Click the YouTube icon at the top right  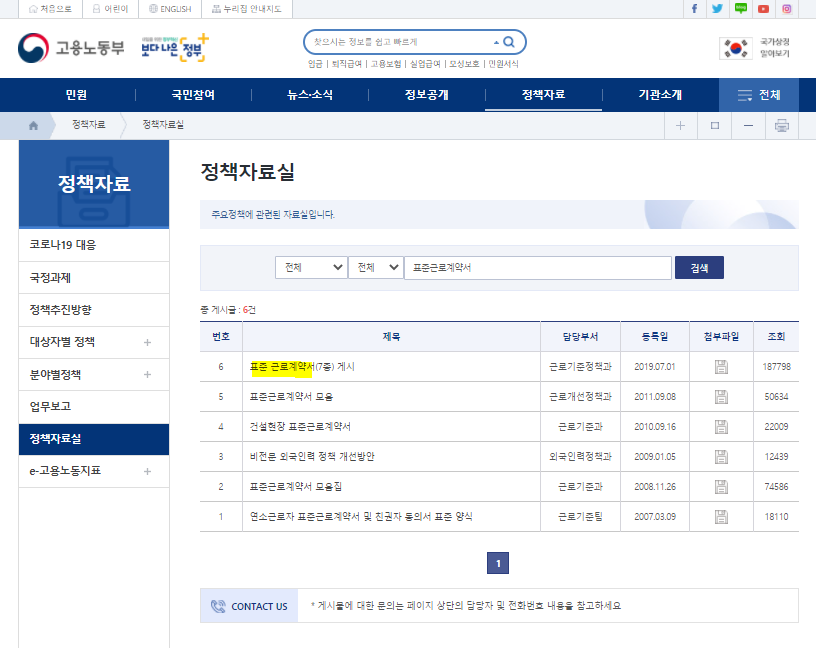[763, 10]
